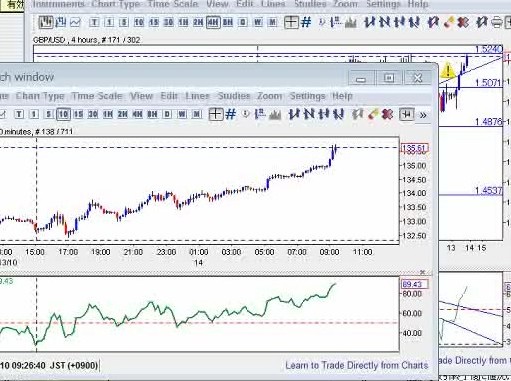Toggle the grid (#) icon in front window
The image size is (511, 381).
click(231, 114)
